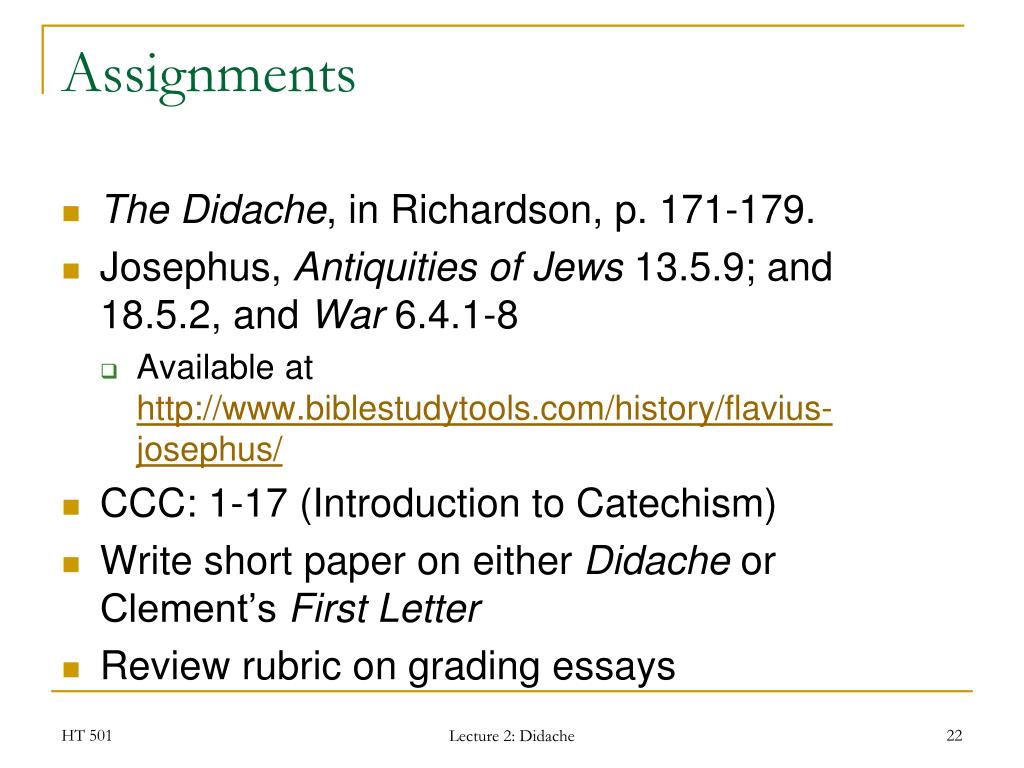The height and width of the screenshot is (768, 1024).
Task: Click the "josephus/" link continuation
Action: 209,449
